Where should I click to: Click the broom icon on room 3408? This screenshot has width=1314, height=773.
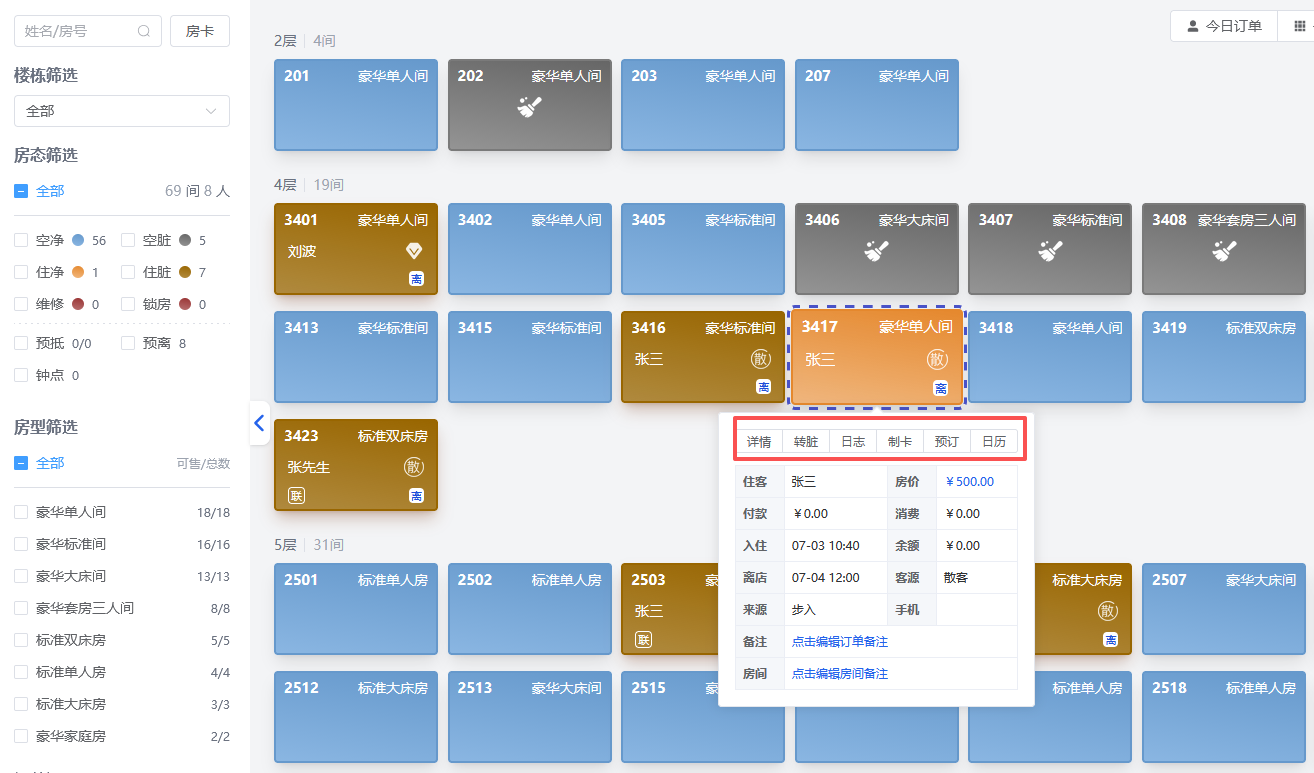1224,251
